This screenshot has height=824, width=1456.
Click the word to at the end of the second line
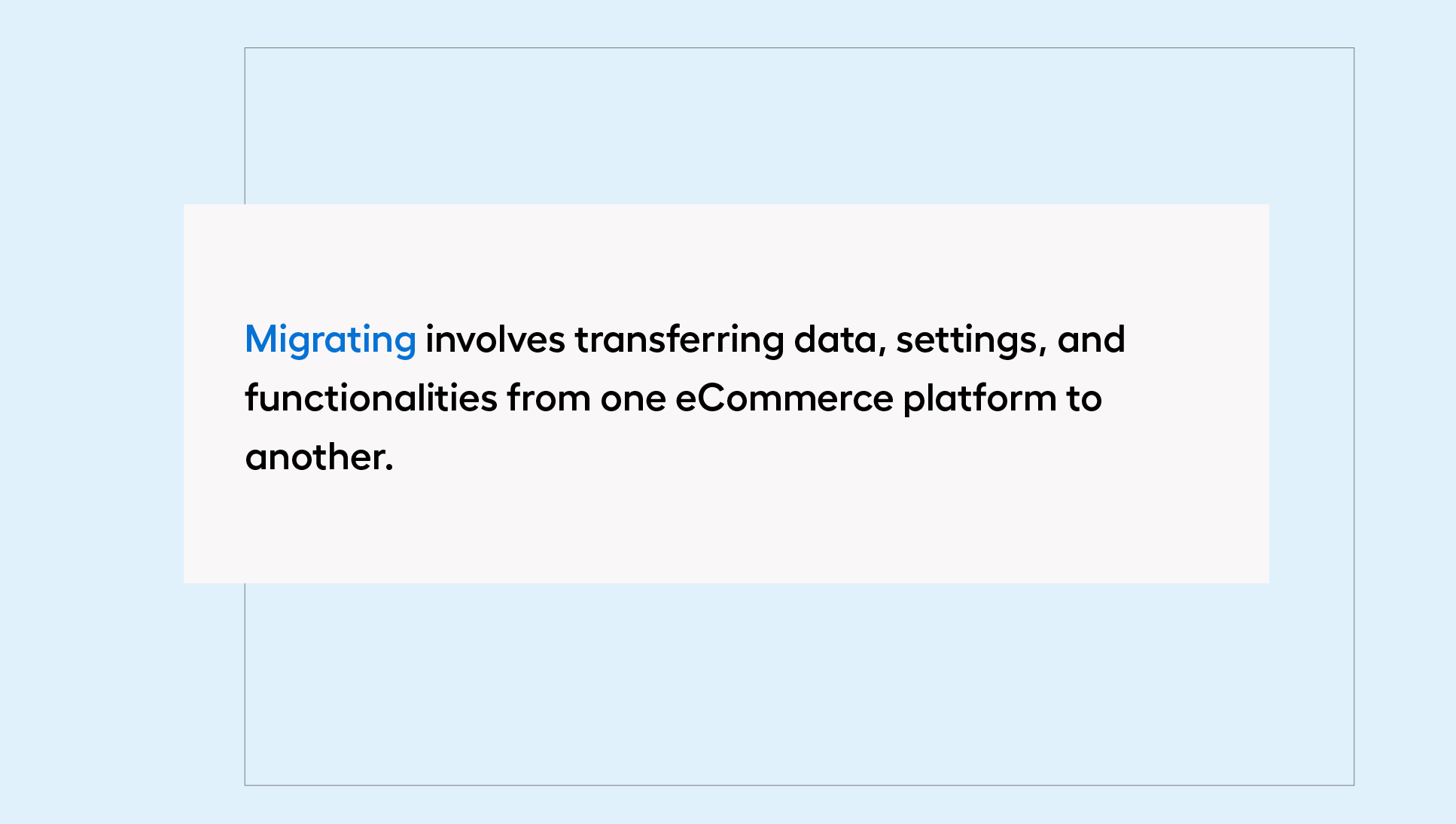tap(1084, 399)
